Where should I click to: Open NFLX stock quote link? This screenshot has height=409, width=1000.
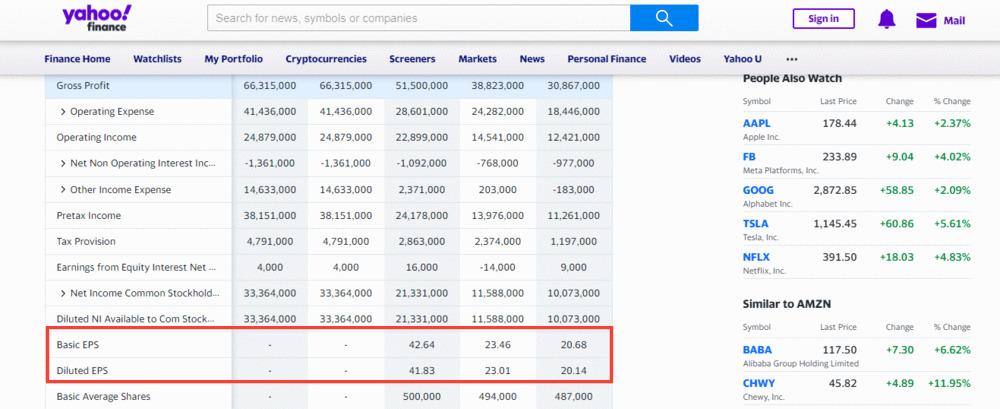[757, 257]
